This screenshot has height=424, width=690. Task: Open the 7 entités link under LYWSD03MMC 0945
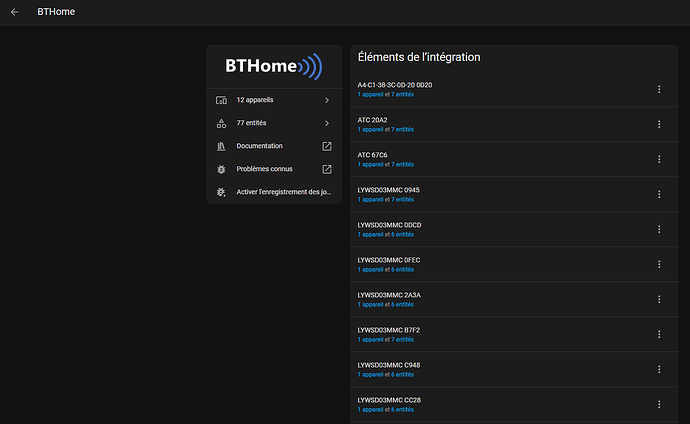(x=403, y=200)
